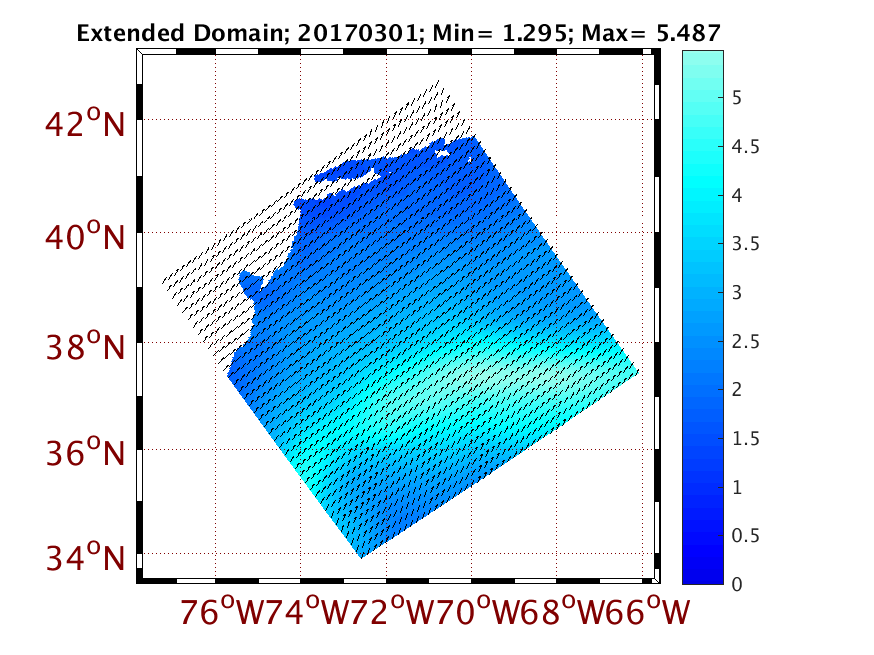The width and height of the screenshot is (874, 655).
Task: Click the '68°W' longitude label
Action: 564,612
